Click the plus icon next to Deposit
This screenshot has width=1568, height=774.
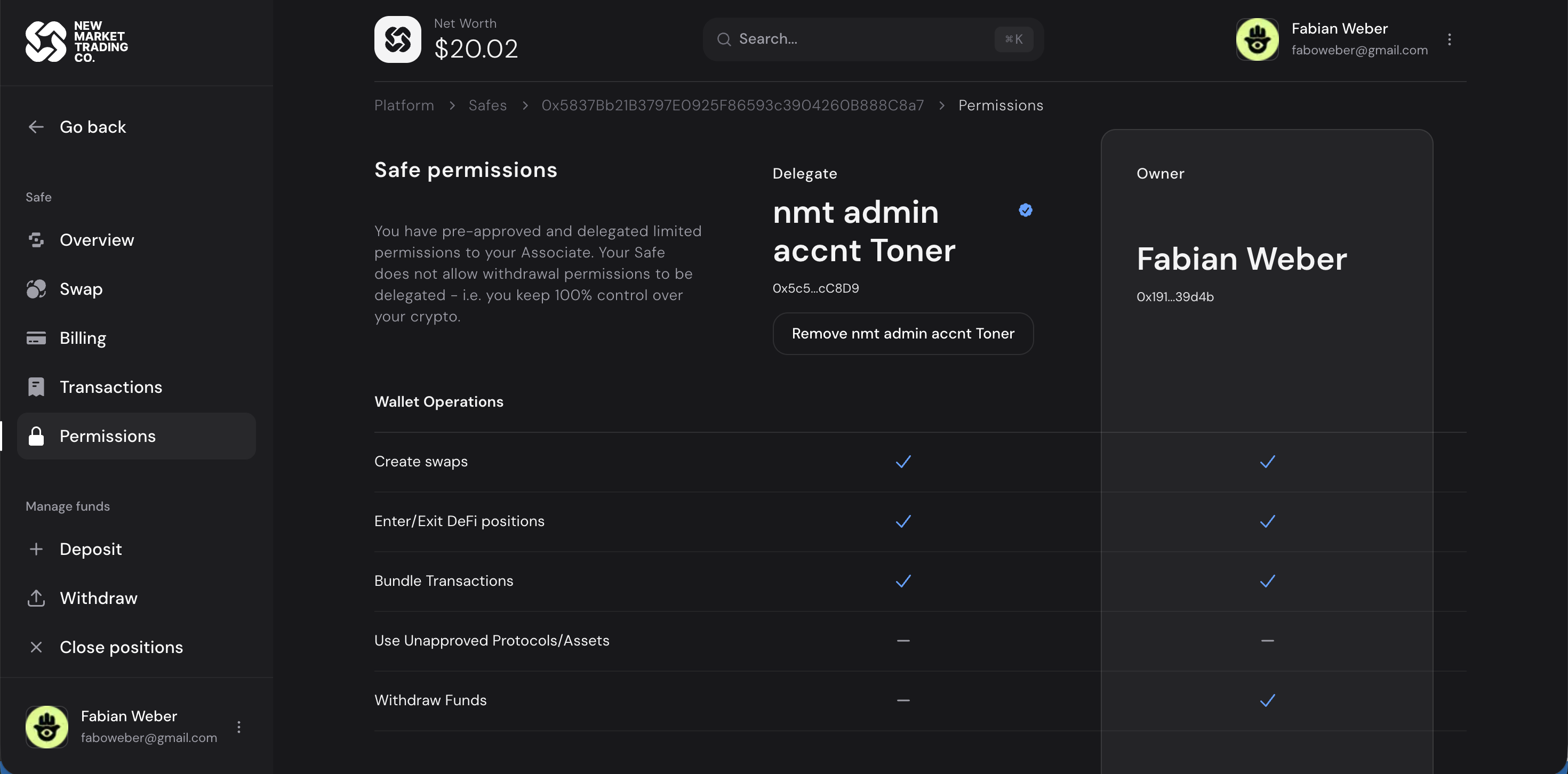36,549
